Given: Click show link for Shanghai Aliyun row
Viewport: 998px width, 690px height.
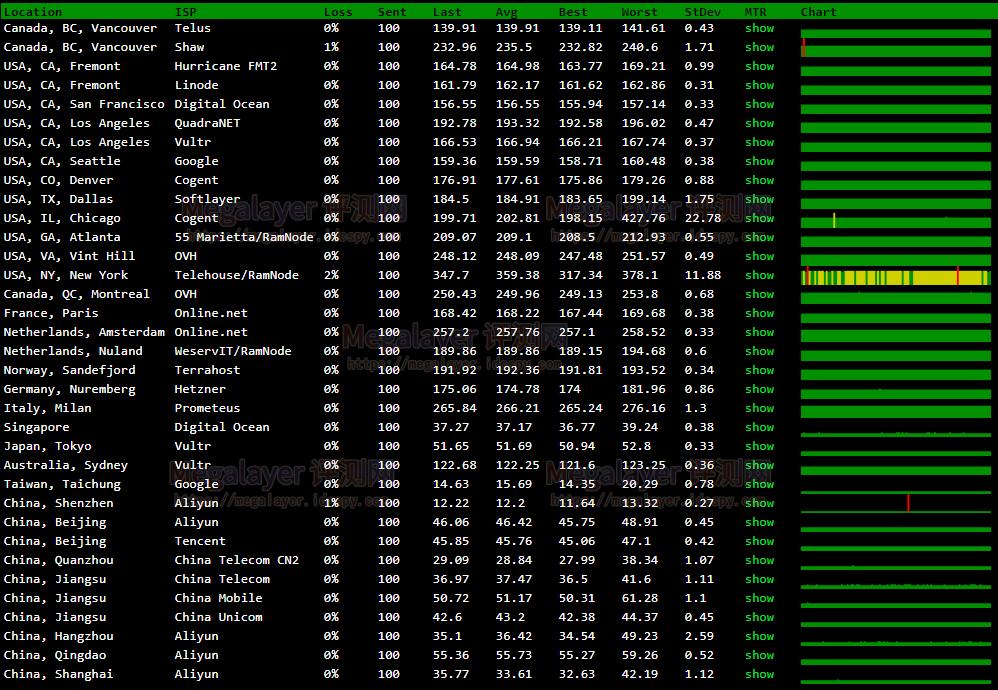Looking at the screenshot, I should pyautogui.click(x=759, y=674).
